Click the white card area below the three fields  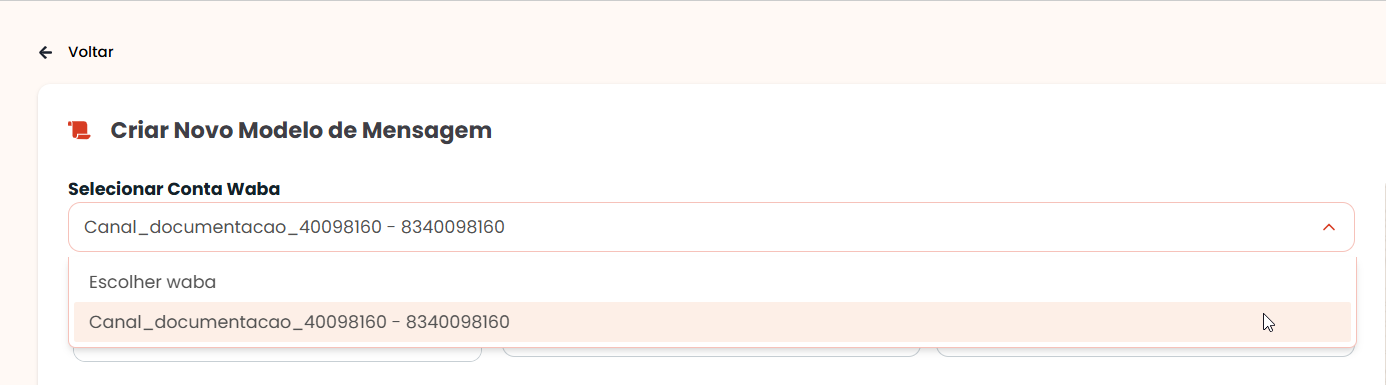click(x=700, y=373)
